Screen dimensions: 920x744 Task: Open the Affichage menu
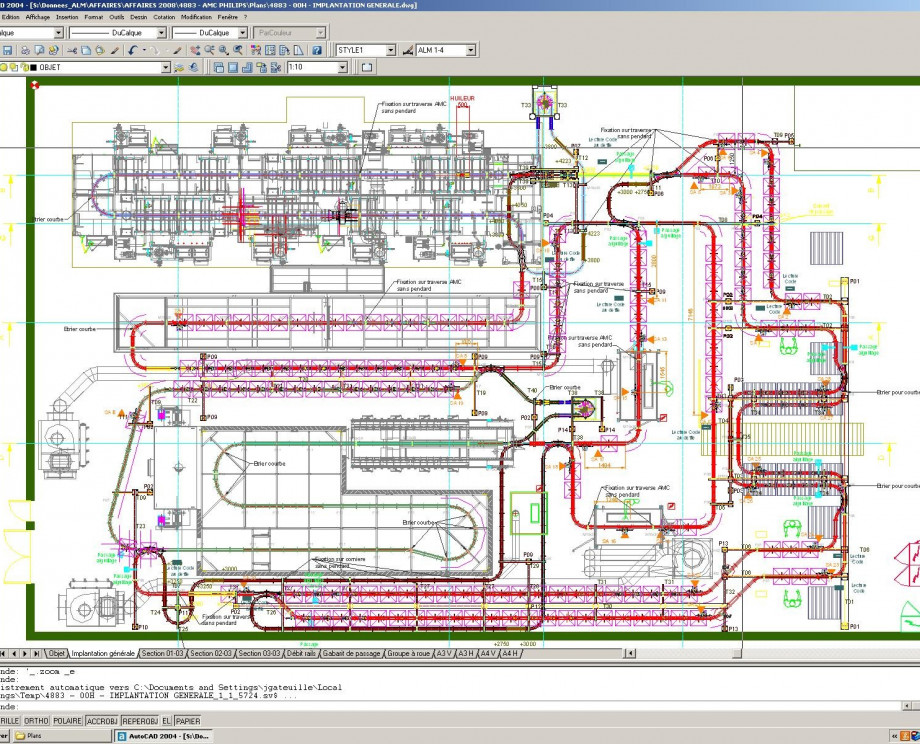(x=38, y=17)
